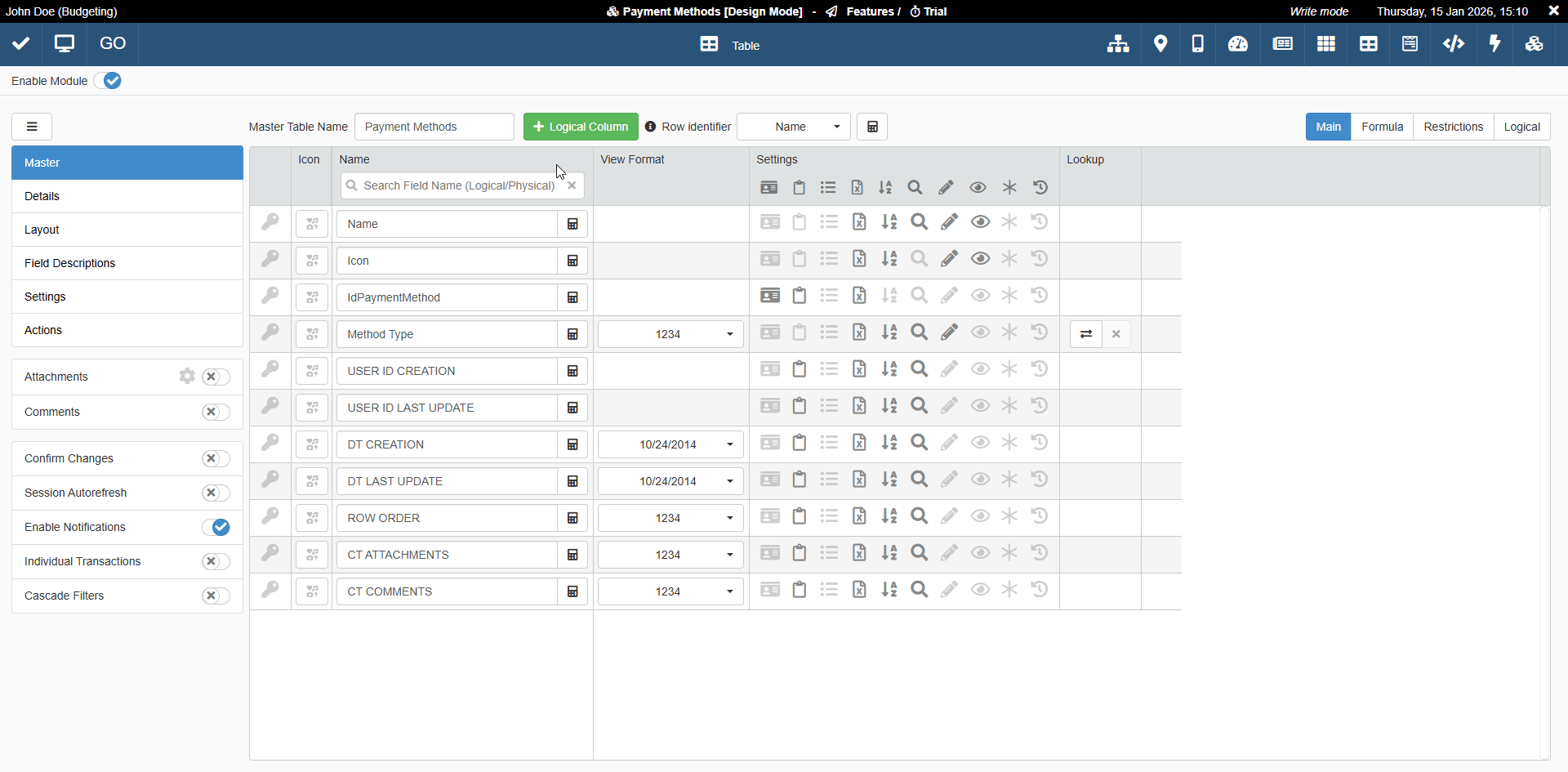Disable the Enable Notifications toggle
1568x772 pixels.
coord(216,527)
